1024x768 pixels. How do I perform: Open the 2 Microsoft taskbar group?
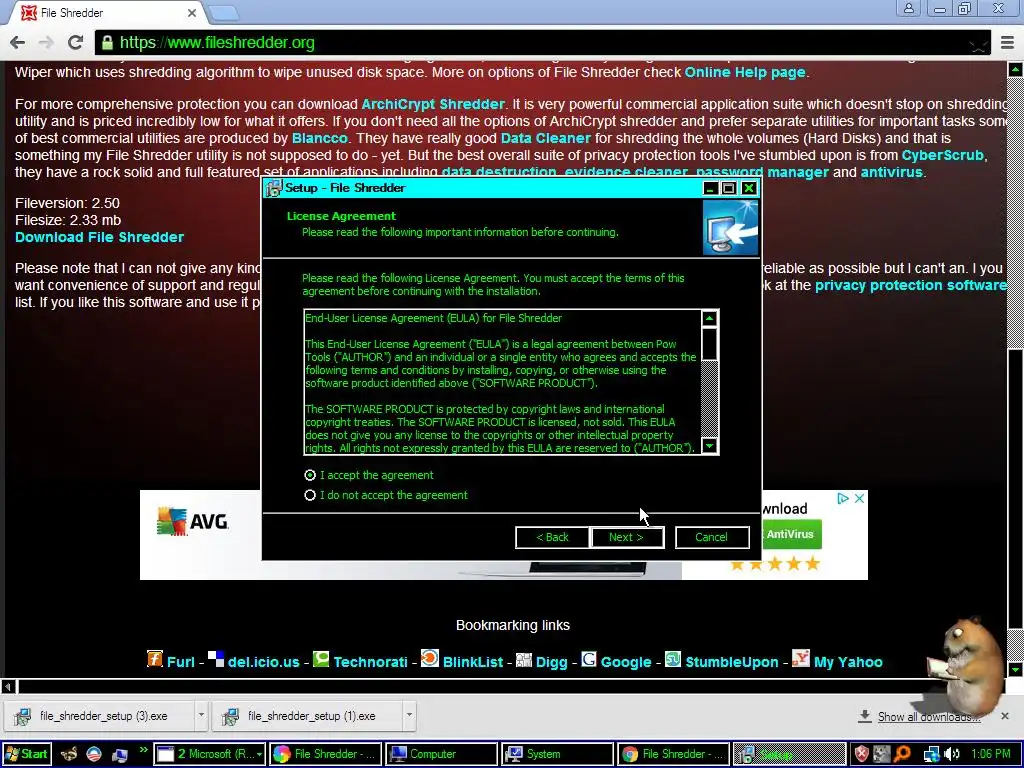(210, 754)
